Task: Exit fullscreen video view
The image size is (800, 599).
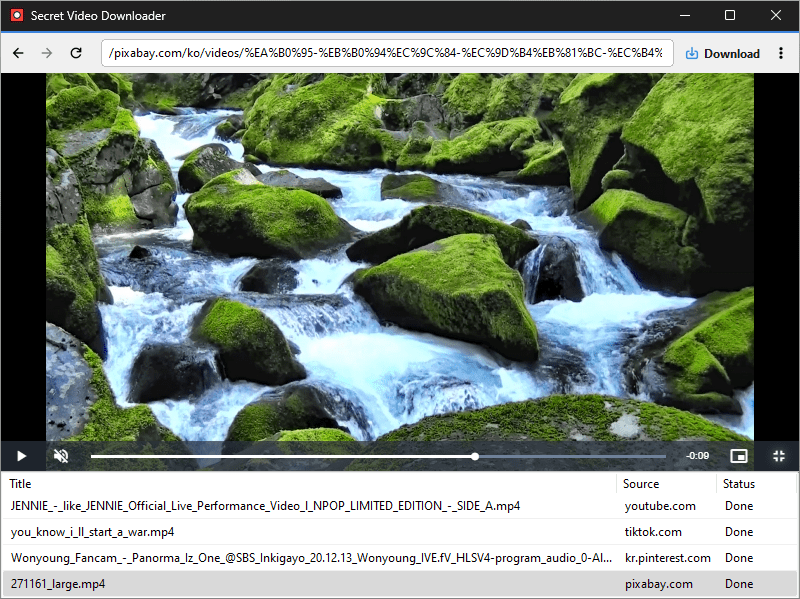Action: coord(779,456)
